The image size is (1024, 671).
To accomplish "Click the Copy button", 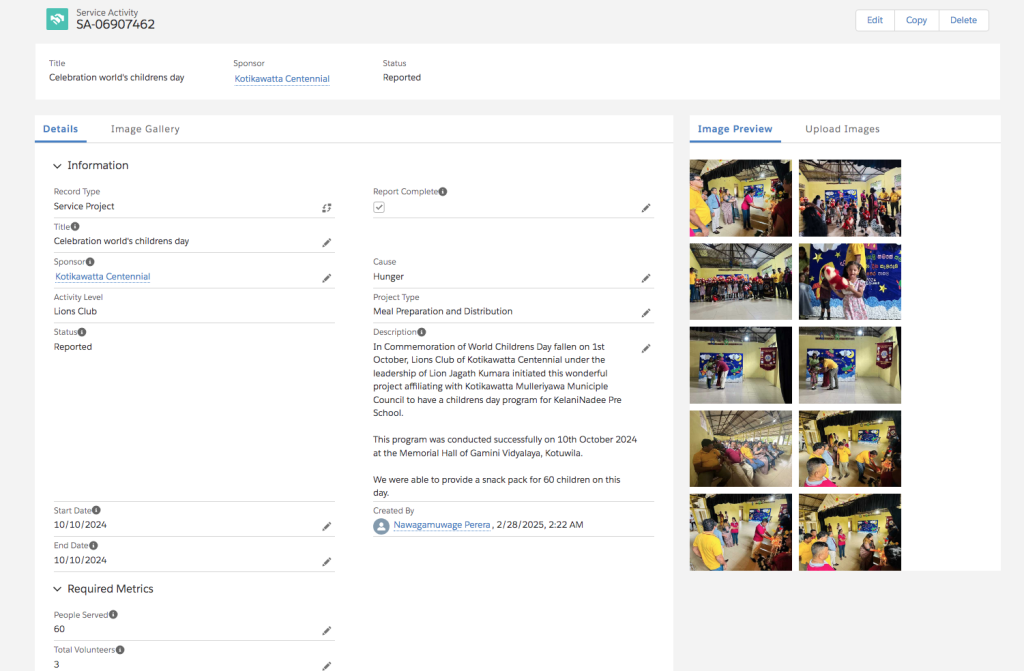I will point(916,20).
